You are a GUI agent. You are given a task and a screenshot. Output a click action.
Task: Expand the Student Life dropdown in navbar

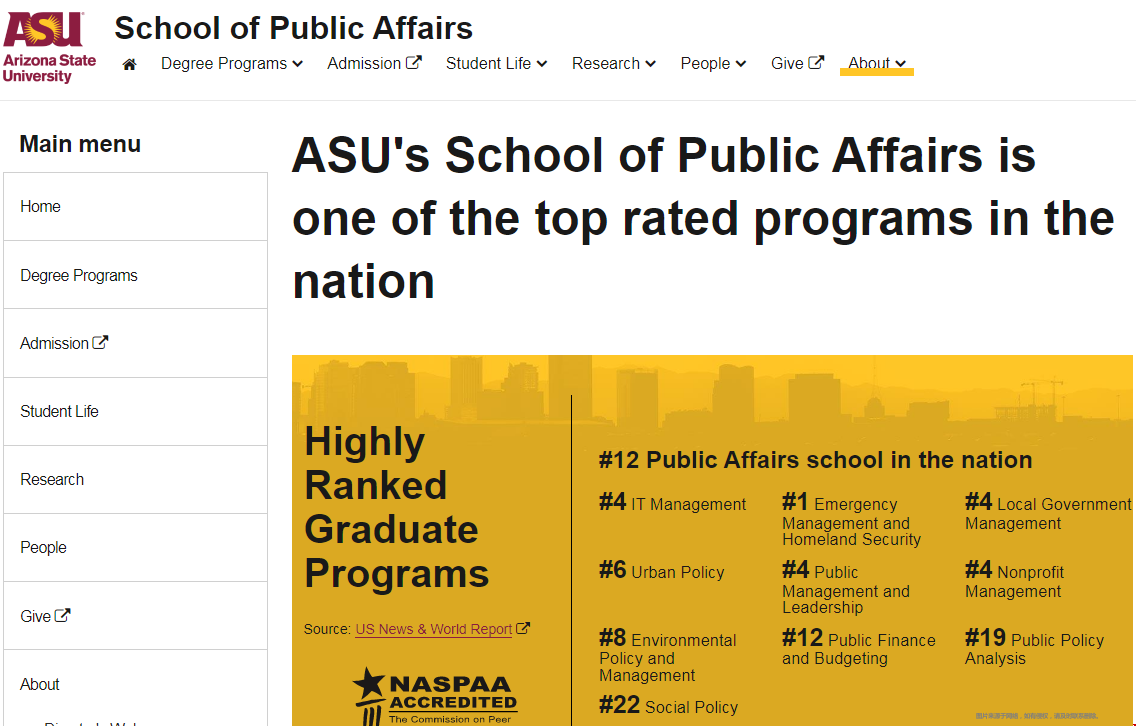[x=496, y=64]
